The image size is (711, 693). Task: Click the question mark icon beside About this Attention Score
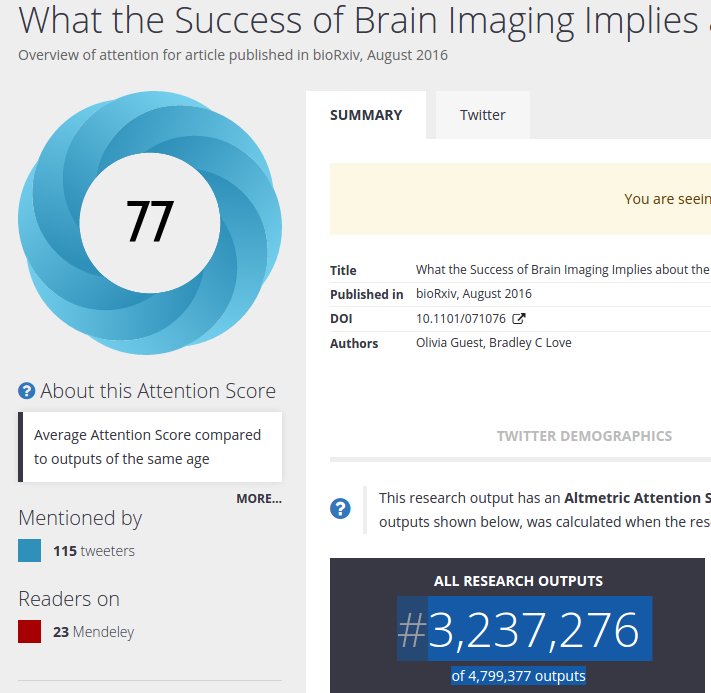click(x=26, y=390)
